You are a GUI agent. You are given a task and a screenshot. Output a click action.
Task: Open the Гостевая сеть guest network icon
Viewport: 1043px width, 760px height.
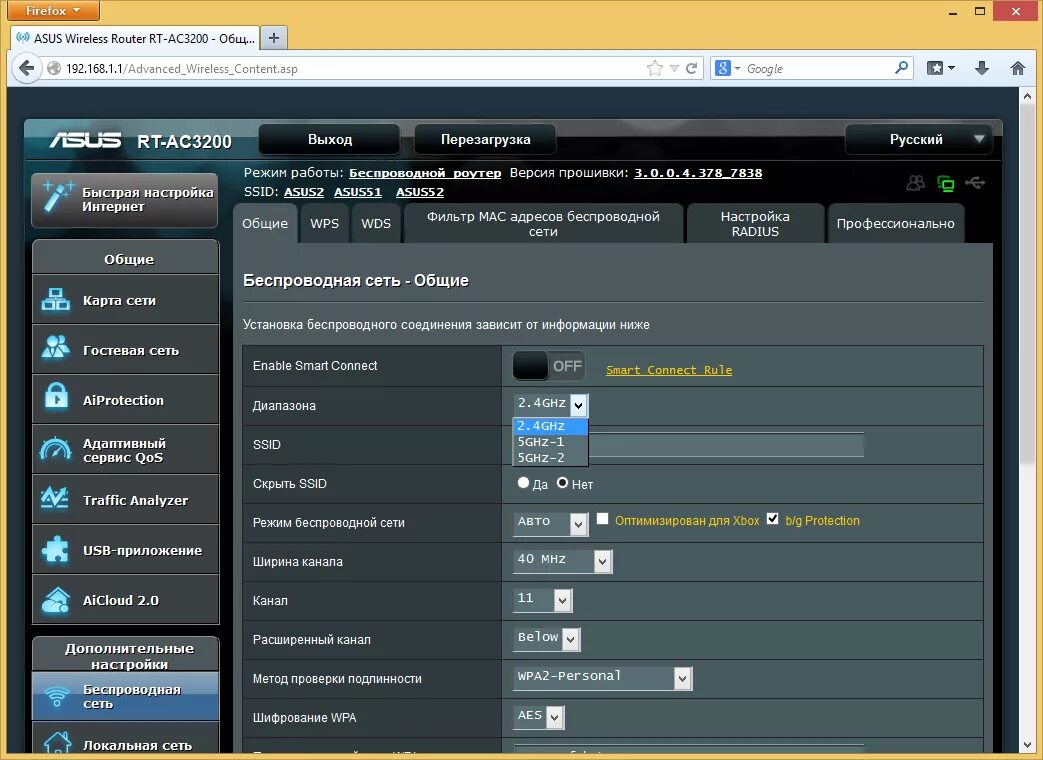[x=55, y=348]
